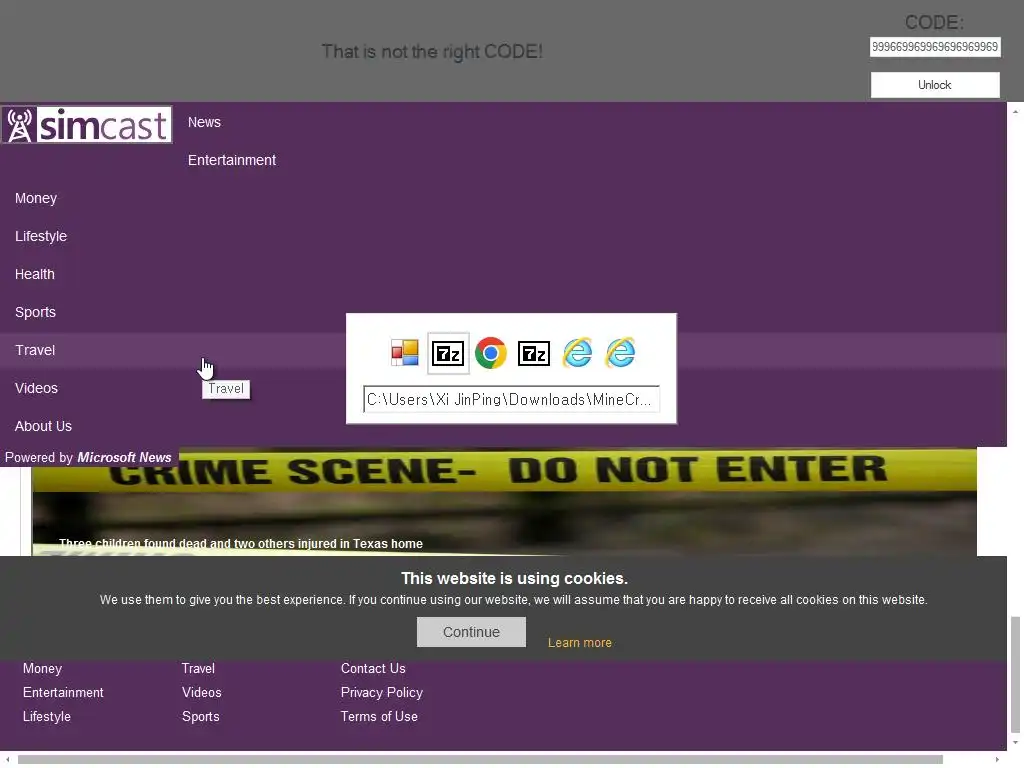Click the Unlock button

pyautogui.click(x=935, y=85)
